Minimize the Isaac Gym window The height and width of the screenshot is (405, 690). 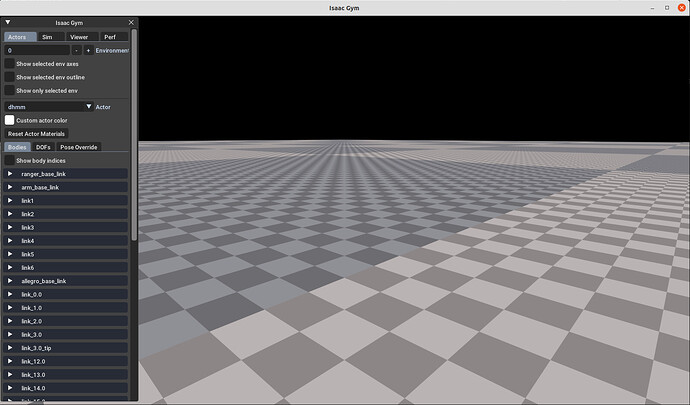point(653,8)
